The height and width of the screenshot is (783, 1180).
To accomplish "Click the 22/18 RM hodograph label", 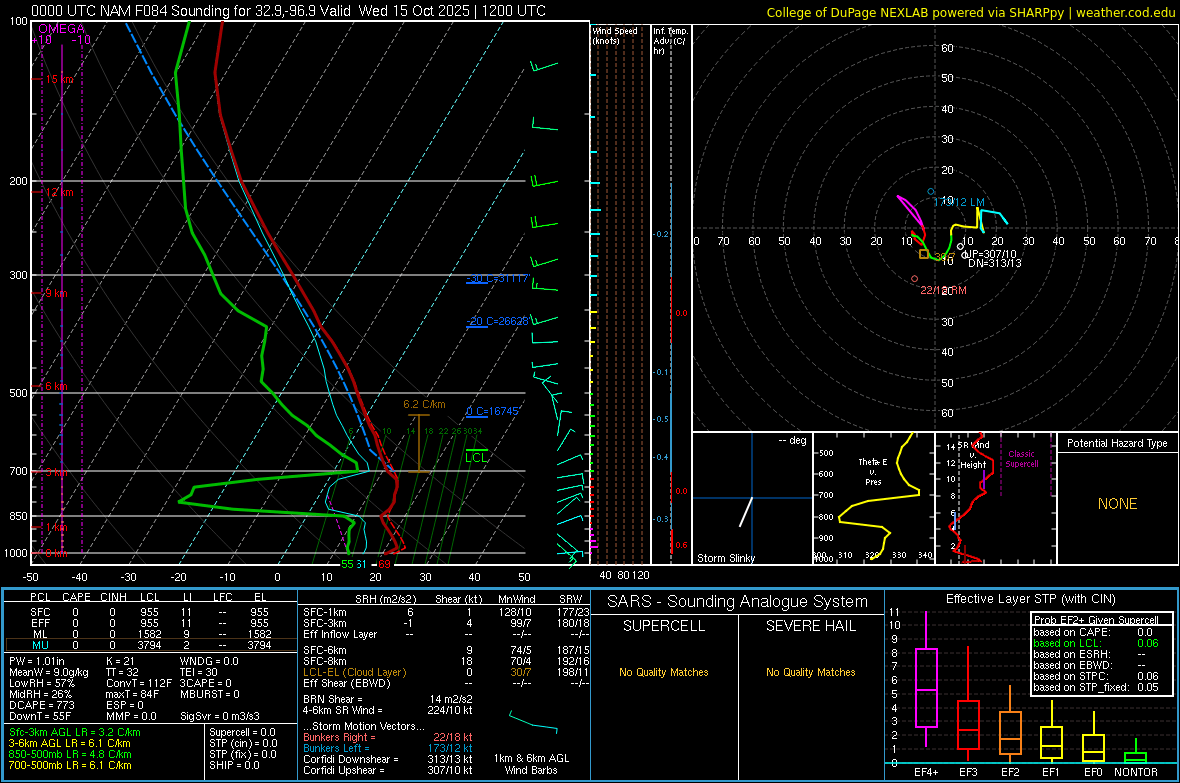I will coord(943,290).
